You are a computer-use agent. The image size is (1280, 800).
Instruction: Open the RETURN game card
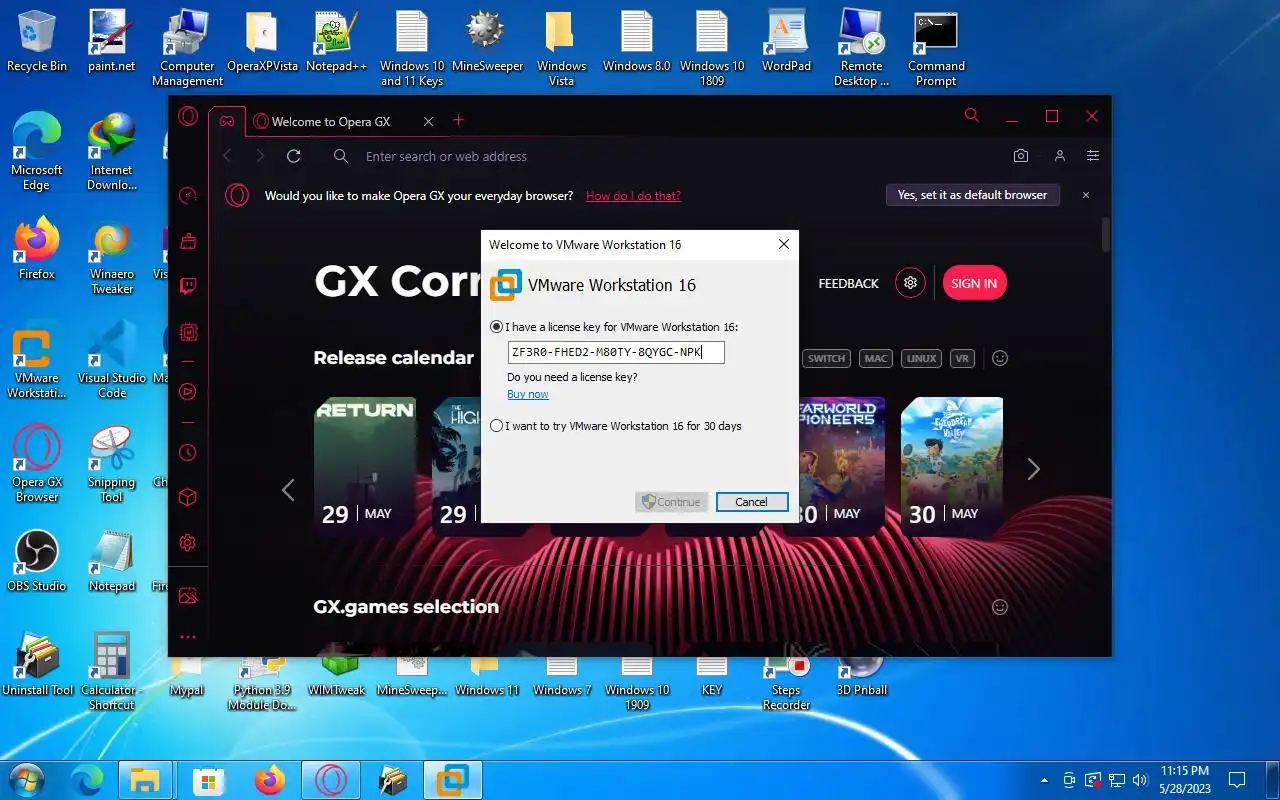pos(365,466)
